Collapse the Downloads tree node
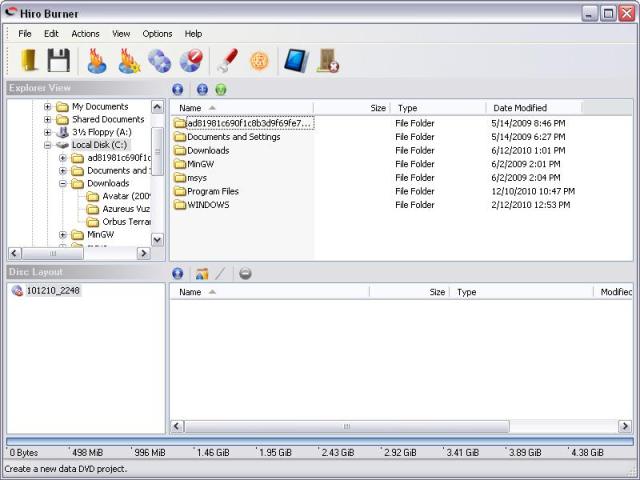 (x=62, y=183)
